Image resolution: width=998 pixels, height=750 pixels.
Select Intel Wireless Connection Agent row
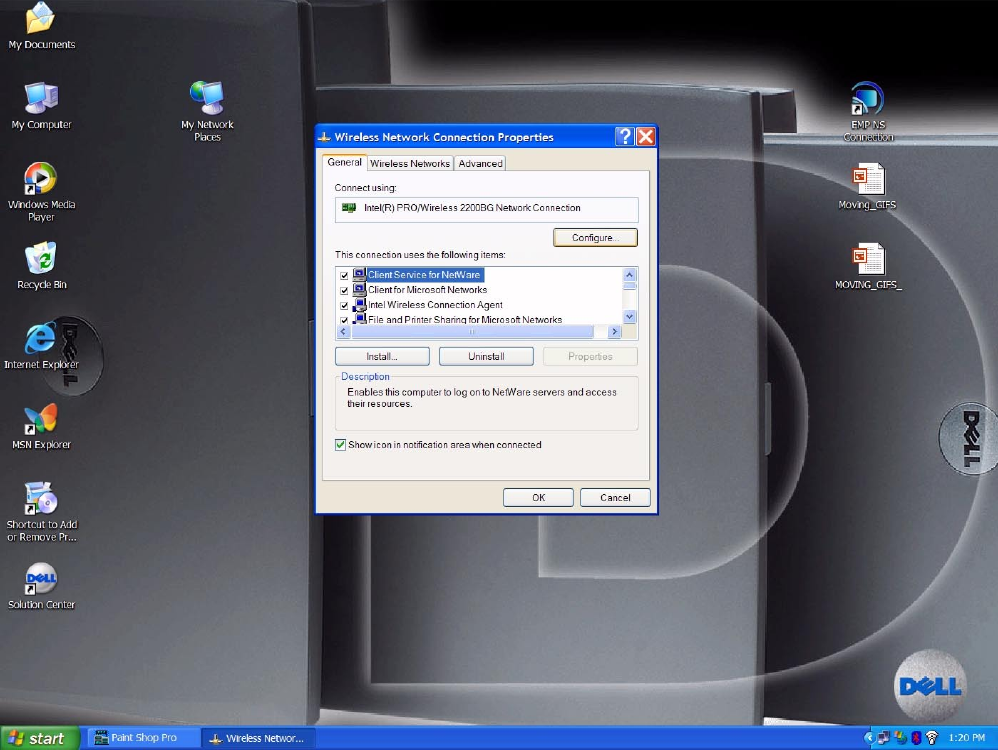pos(435,305)
